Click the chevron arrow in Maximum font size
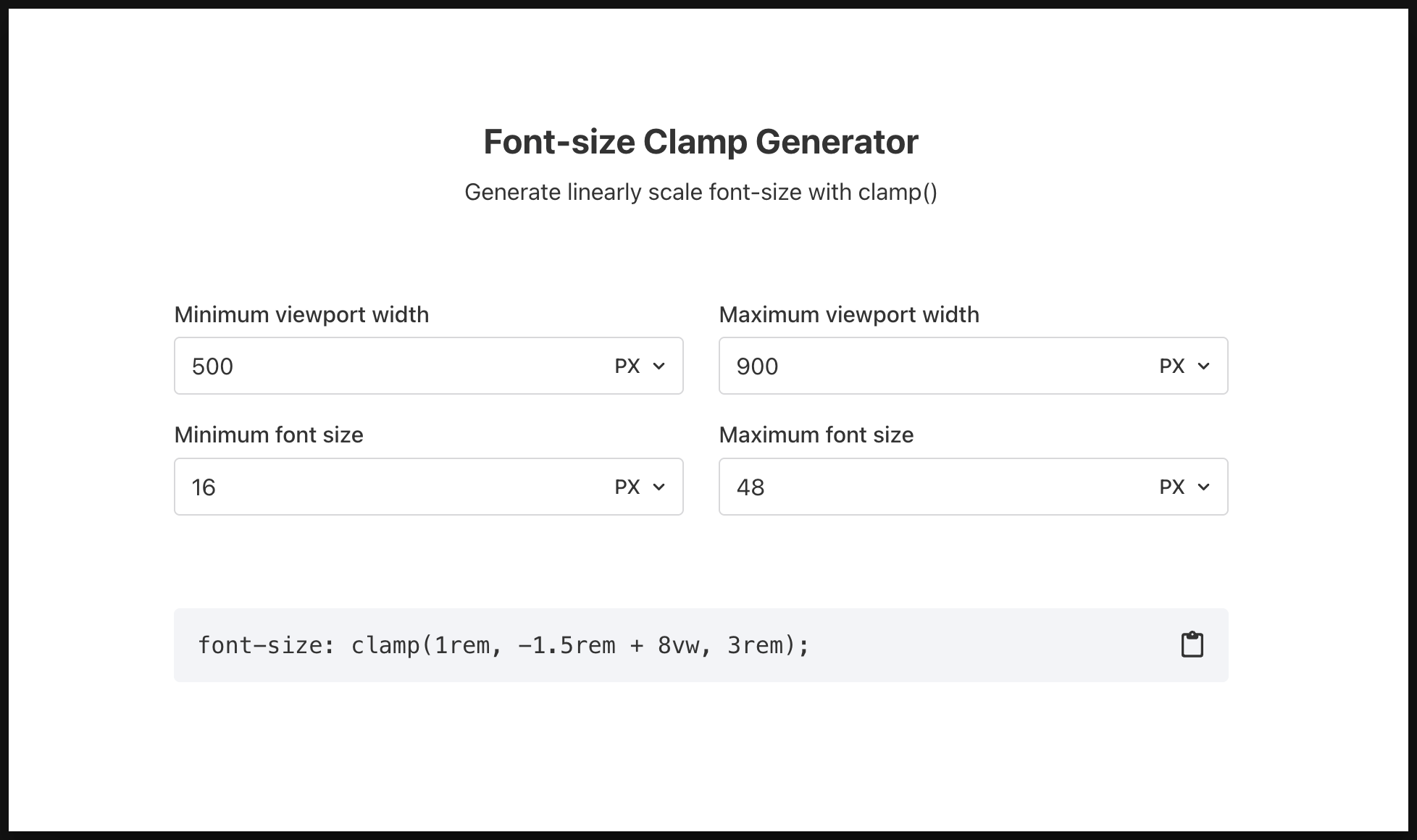 pyautogui.click(x=1203, y=487)
